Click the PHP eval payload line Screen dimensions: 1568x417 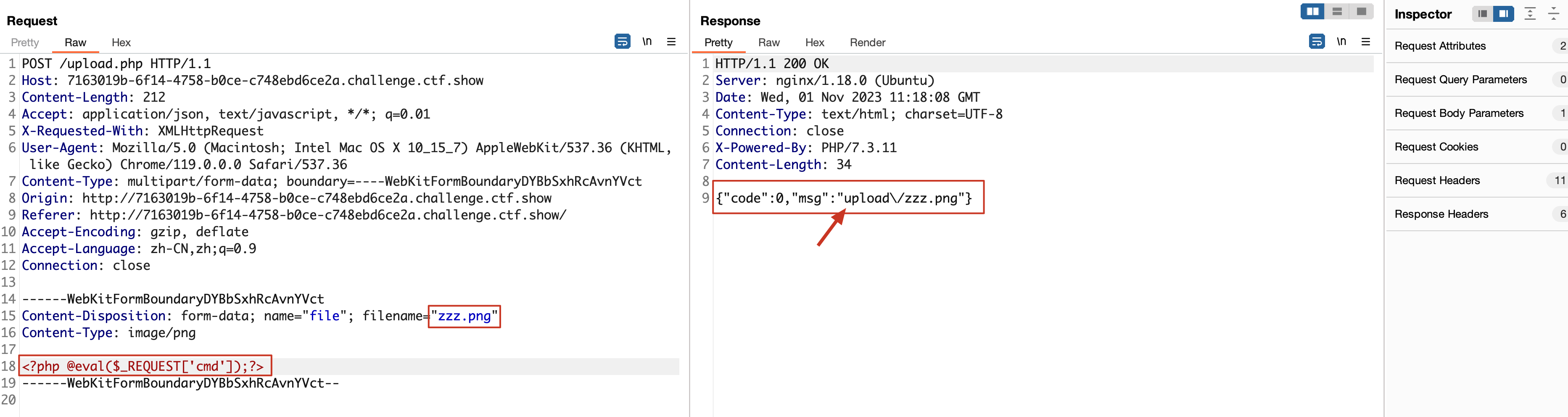click(x=144, y=367)
